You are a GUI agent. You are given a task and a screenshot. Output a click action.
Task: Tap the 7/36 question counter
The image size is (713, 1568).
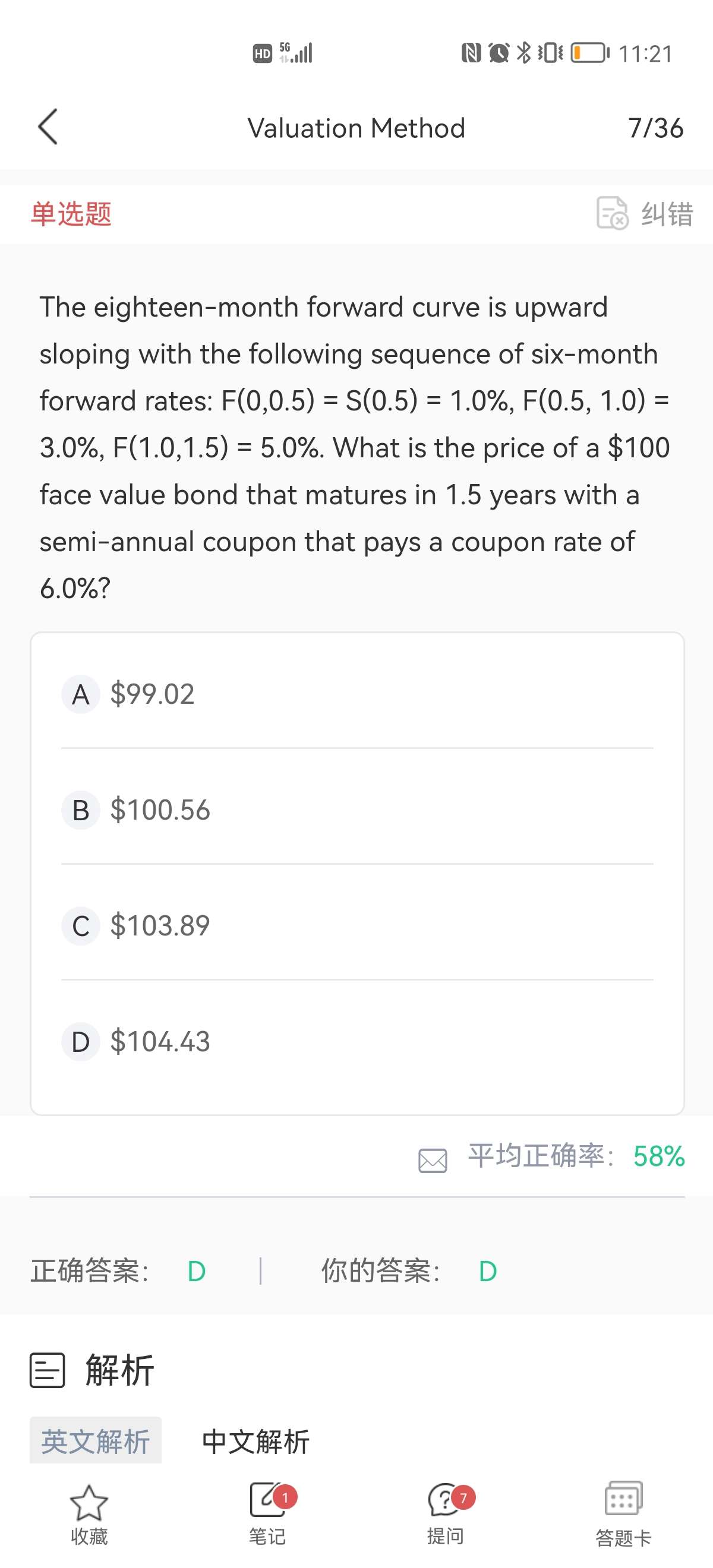pos(655,128)
